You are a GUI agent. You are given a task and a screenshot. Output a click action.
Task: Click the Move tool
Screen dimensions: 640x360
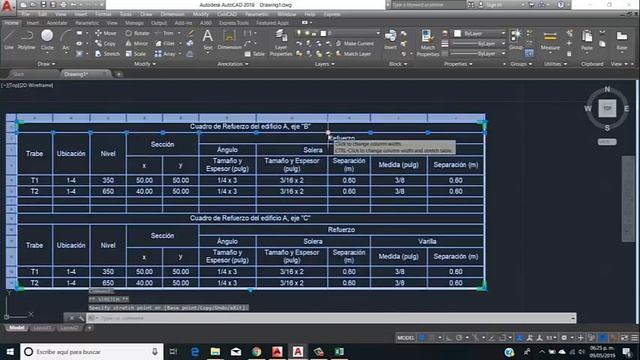[x=106, y=33]
